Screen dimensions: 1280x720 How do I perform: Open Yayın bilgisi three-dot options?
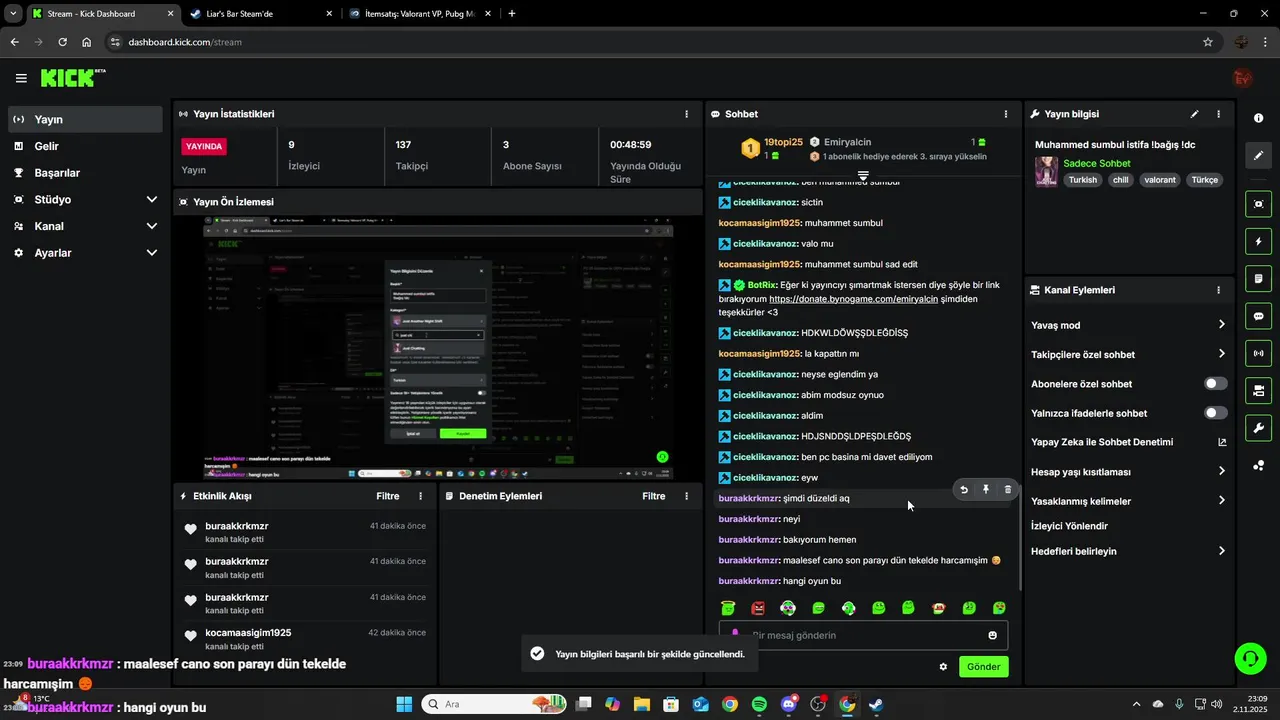point(1218,114)
